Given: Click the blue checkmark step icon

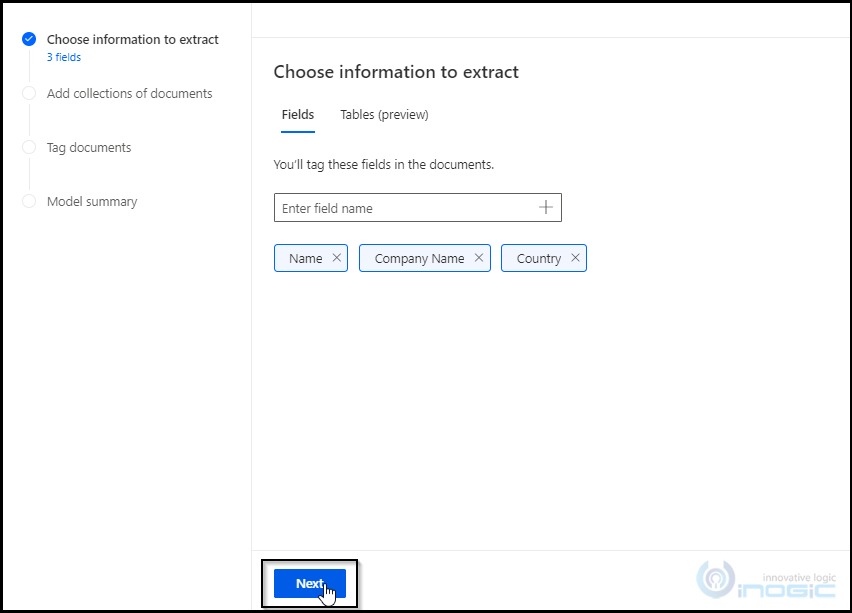Looking at the screenshot, I should point(29,40).
